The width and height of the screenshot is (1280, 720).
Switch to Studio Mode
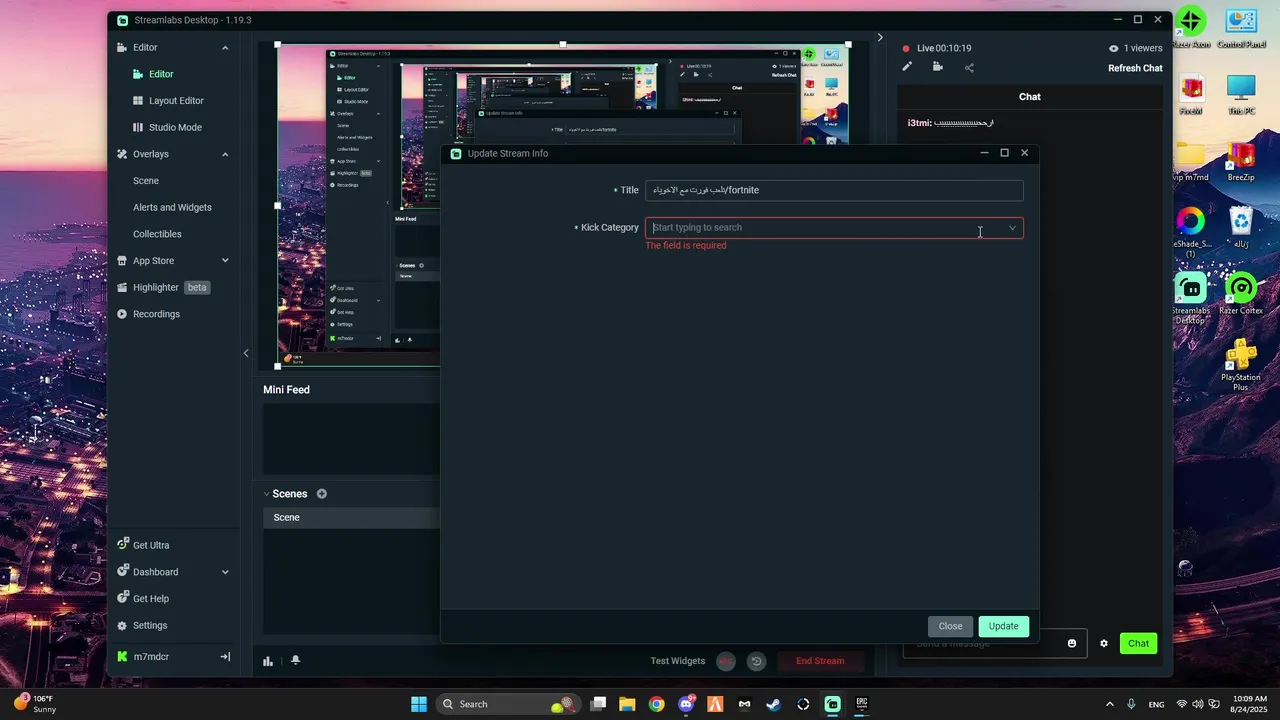175,127
